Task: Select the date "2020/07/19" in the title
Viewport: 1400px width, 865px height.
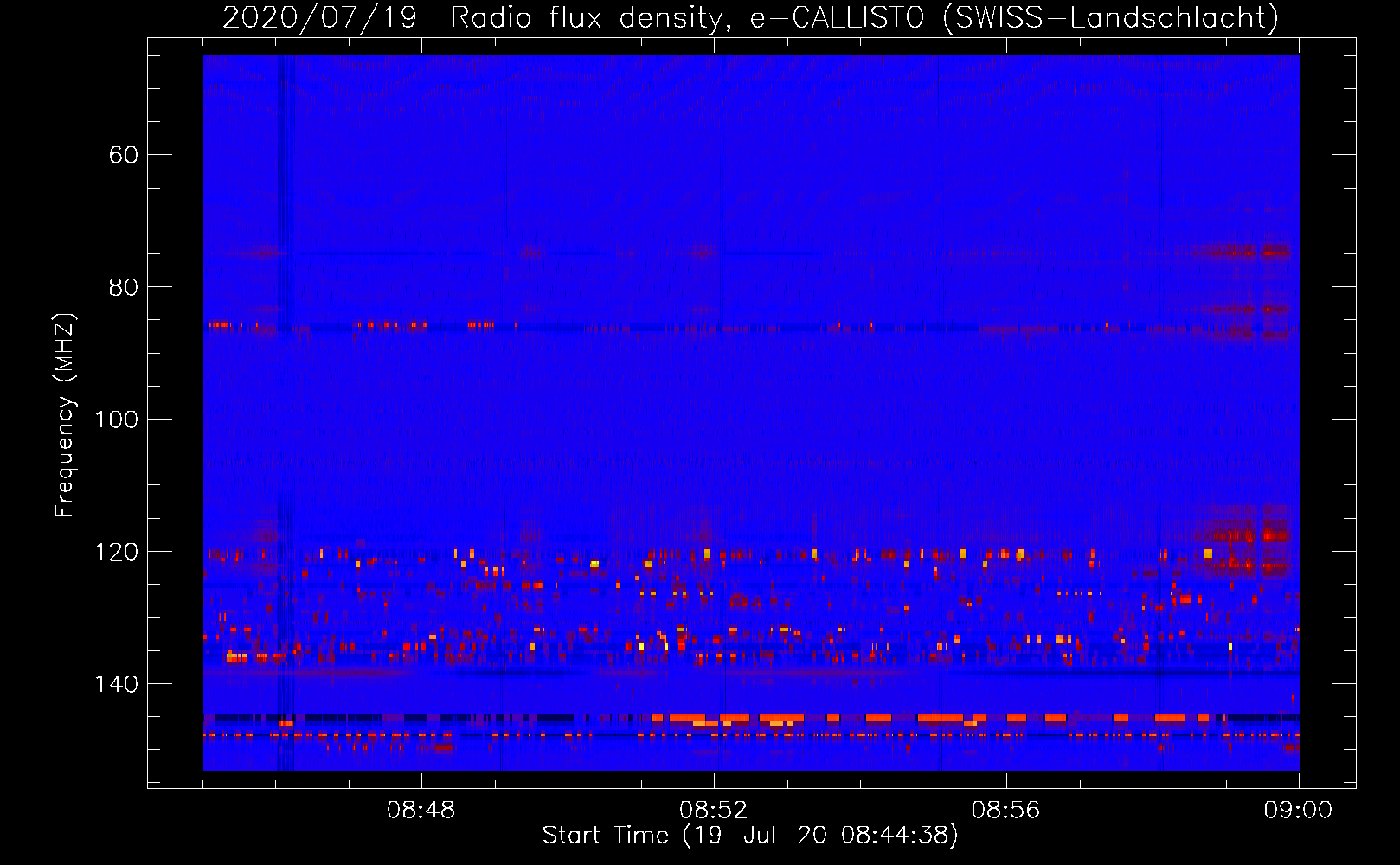Action: 320,18
